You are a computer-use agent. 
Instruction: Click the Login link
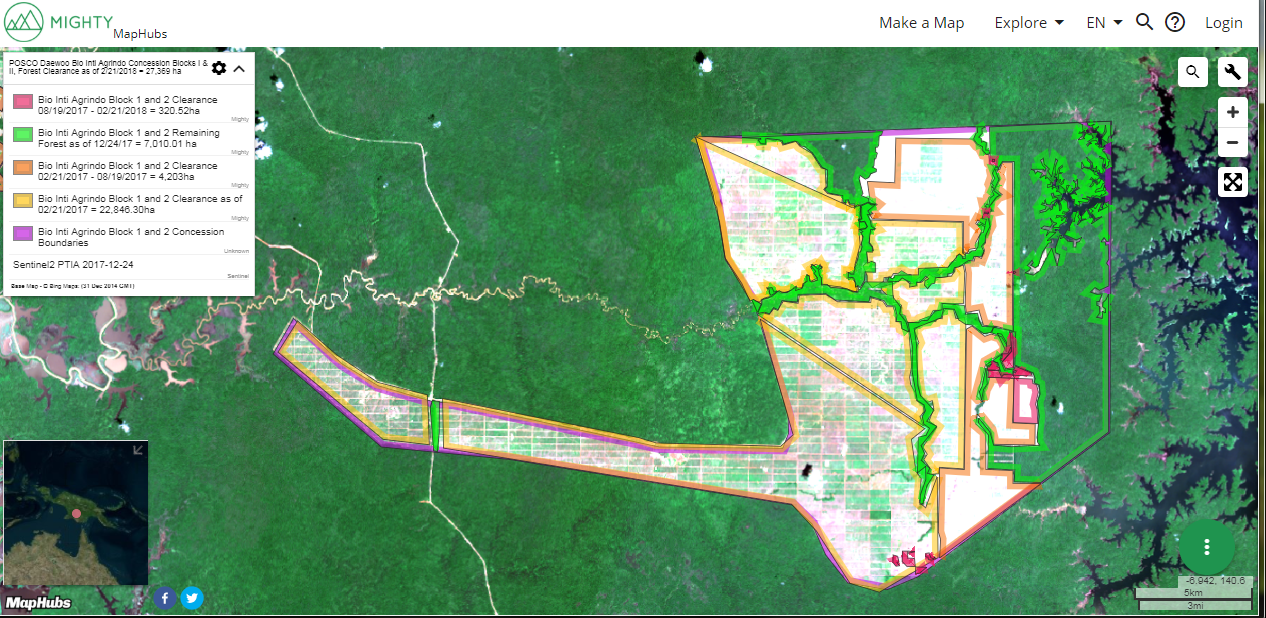[x=1224, y=22]
